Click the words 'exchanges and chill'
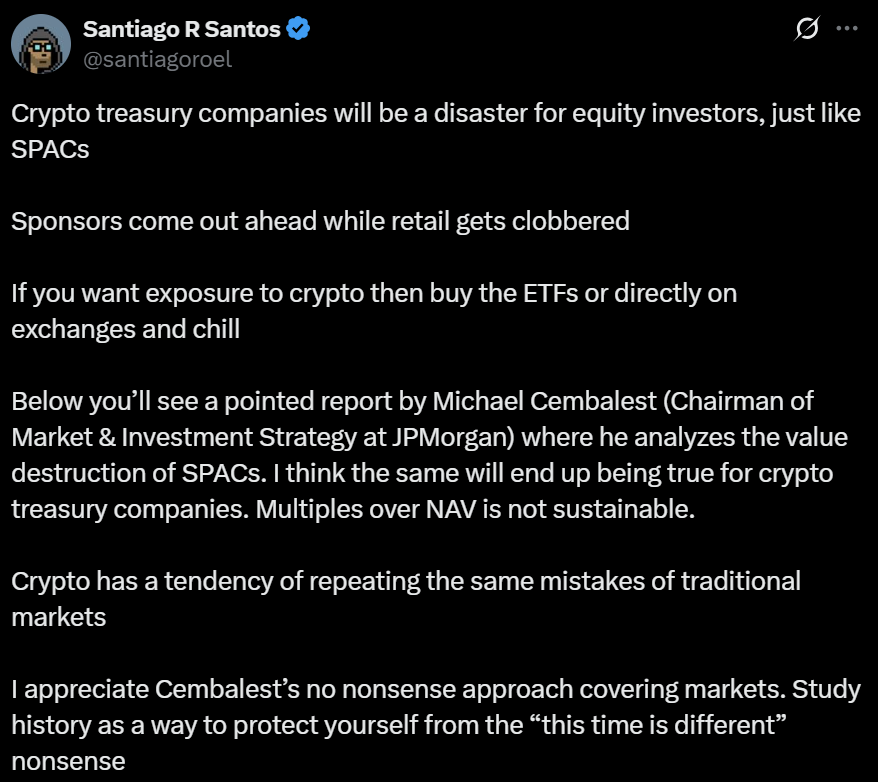Image resolution: width=878 pixels, height=782 pixels. [125, 329]
